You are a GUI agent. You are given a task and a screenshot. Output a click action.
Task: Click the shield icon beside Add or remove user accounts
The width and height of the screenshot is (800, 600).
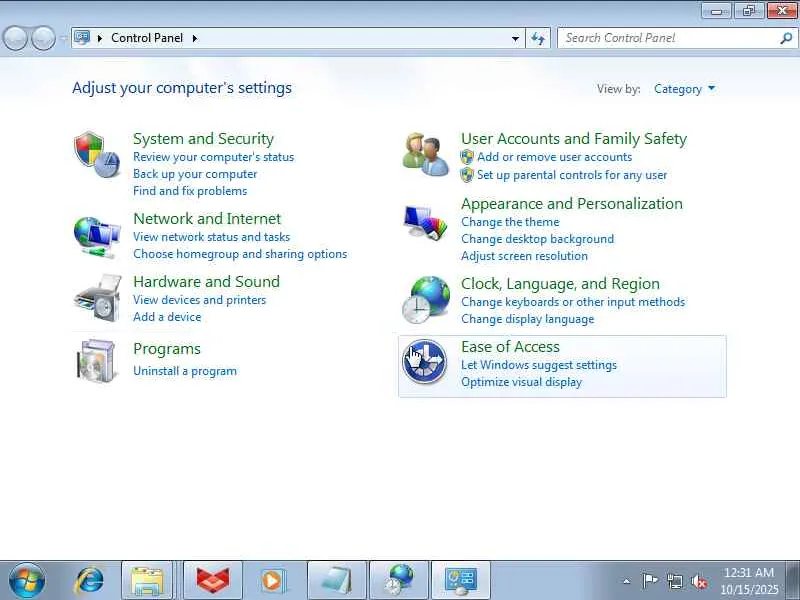coord(466,157)
